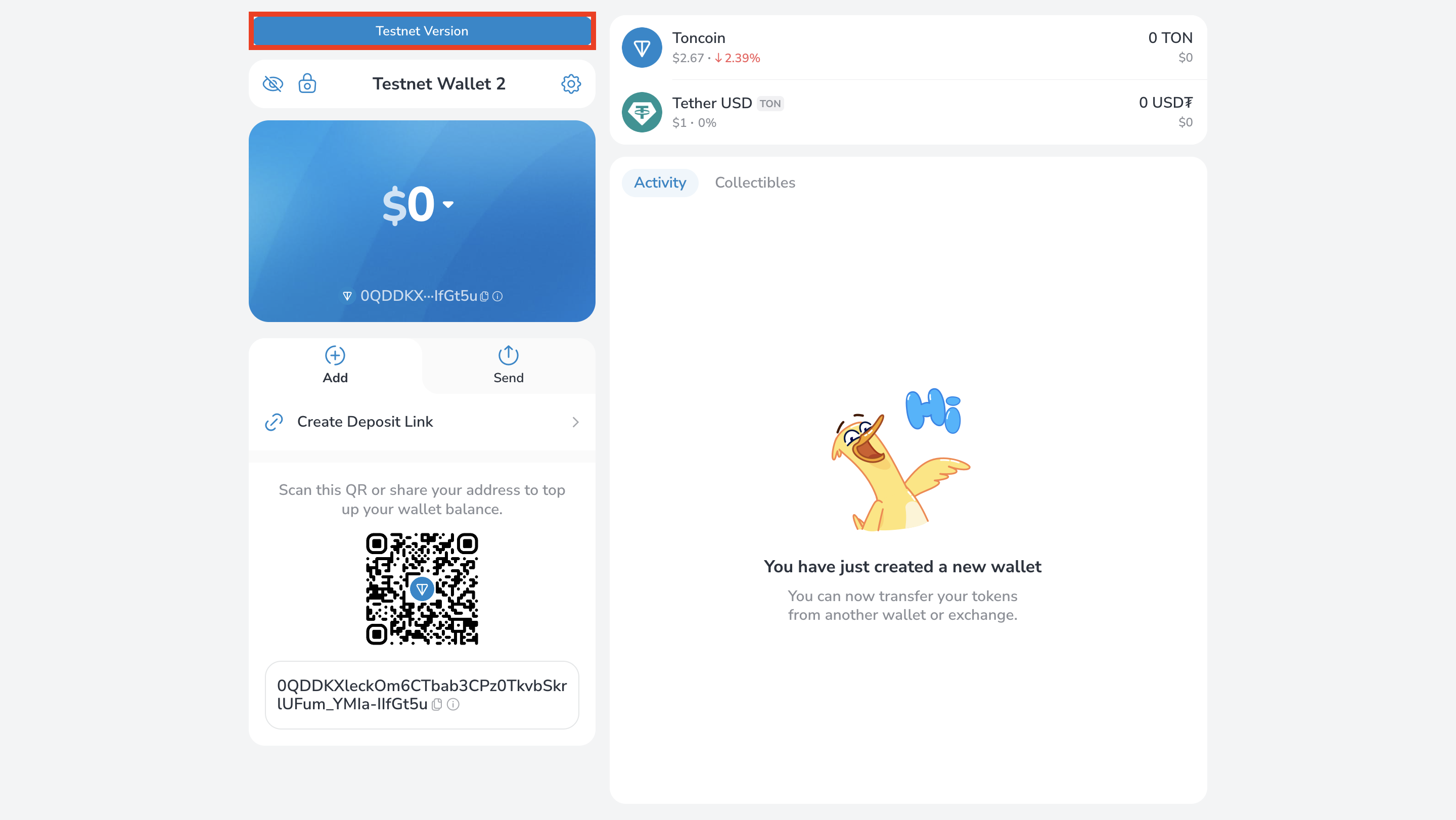Viewport: 1456px width, 820px height.
Task: Open the Send action
Action: tap(508, 366)
